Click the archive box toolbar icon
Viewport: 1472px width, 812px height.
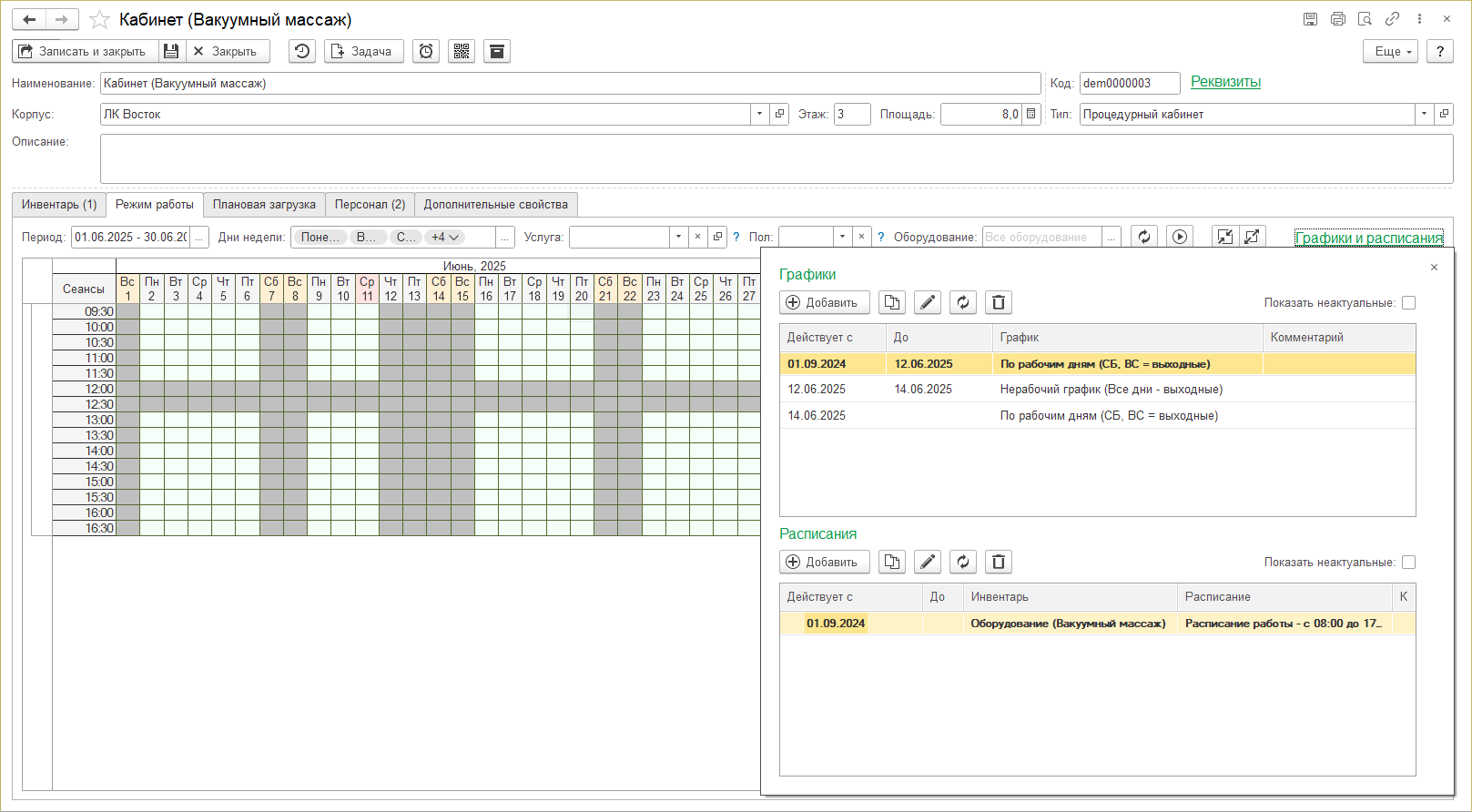point(497,52)
